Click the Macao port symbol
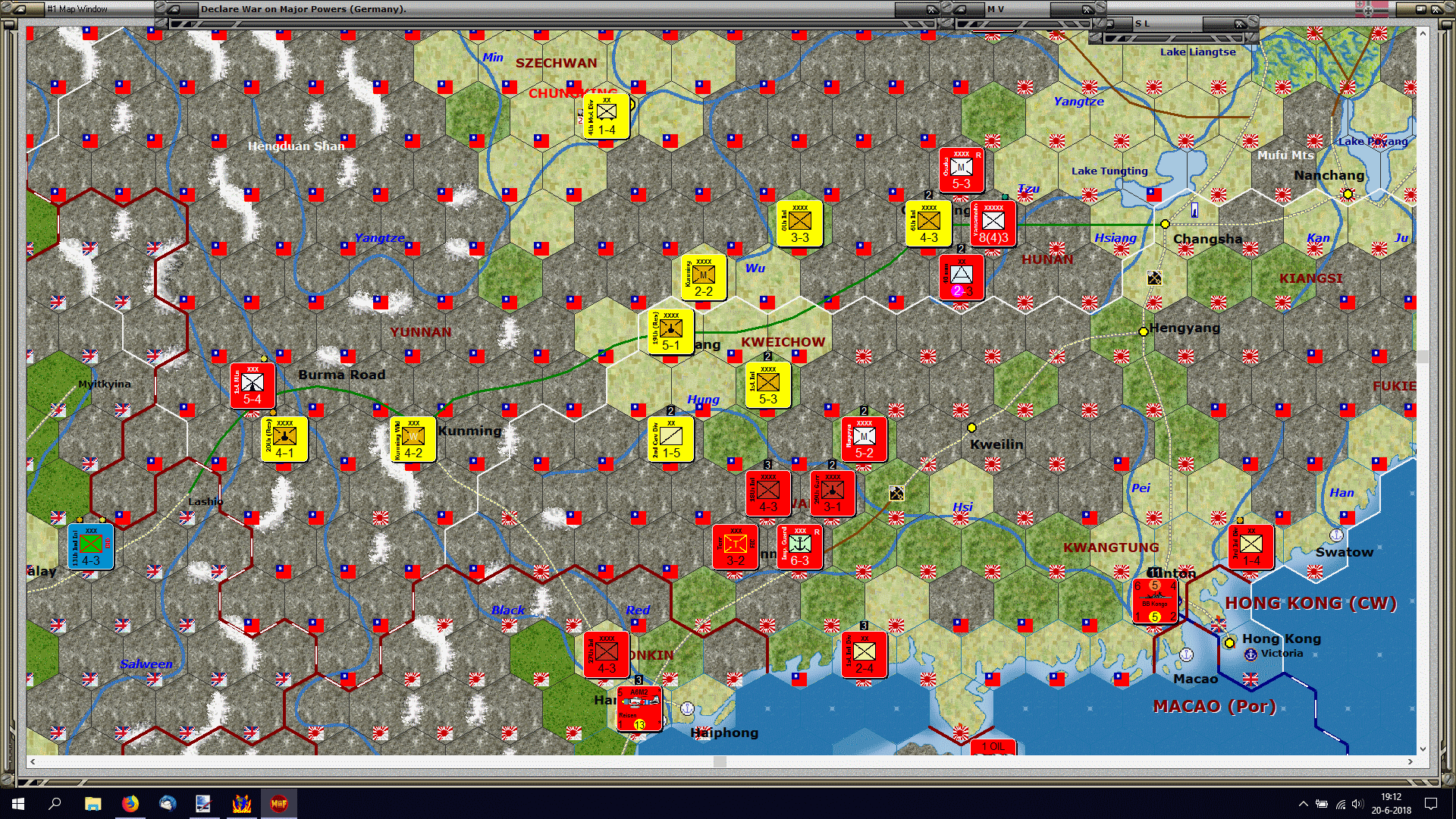The image size is (1456, 819). pyautogui.click(x=1187, y=654)
